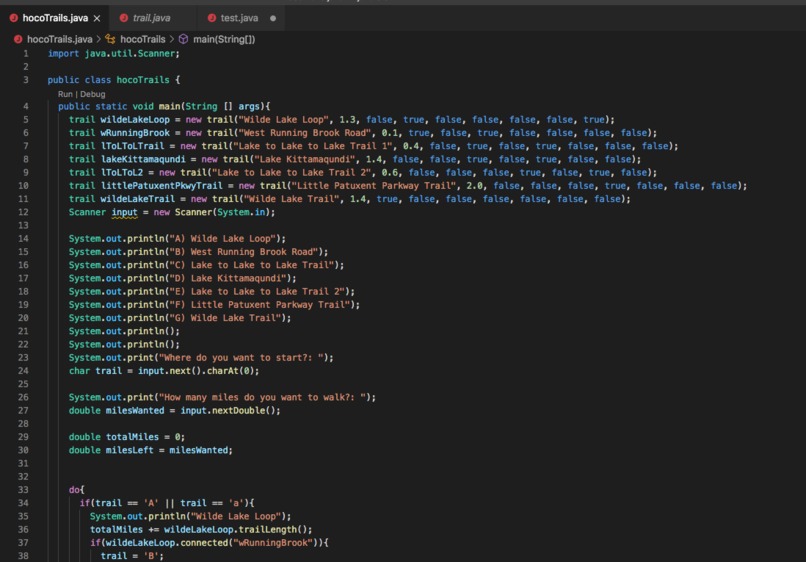Select hocoTrails.java in the breadcrumb
This screenshot has height=562, width=806.
[60, 39]
